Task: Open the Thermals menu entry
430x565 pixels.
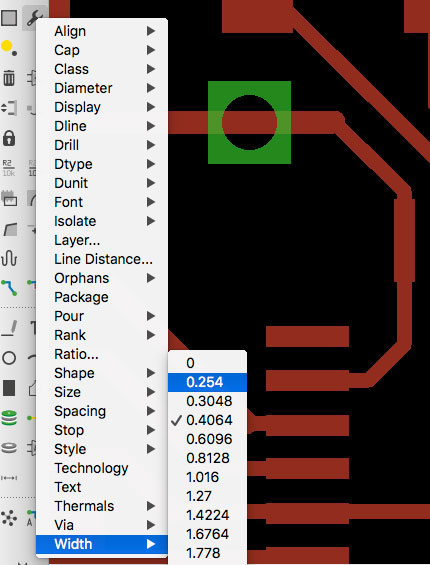Action: click(x=102, y=506)
